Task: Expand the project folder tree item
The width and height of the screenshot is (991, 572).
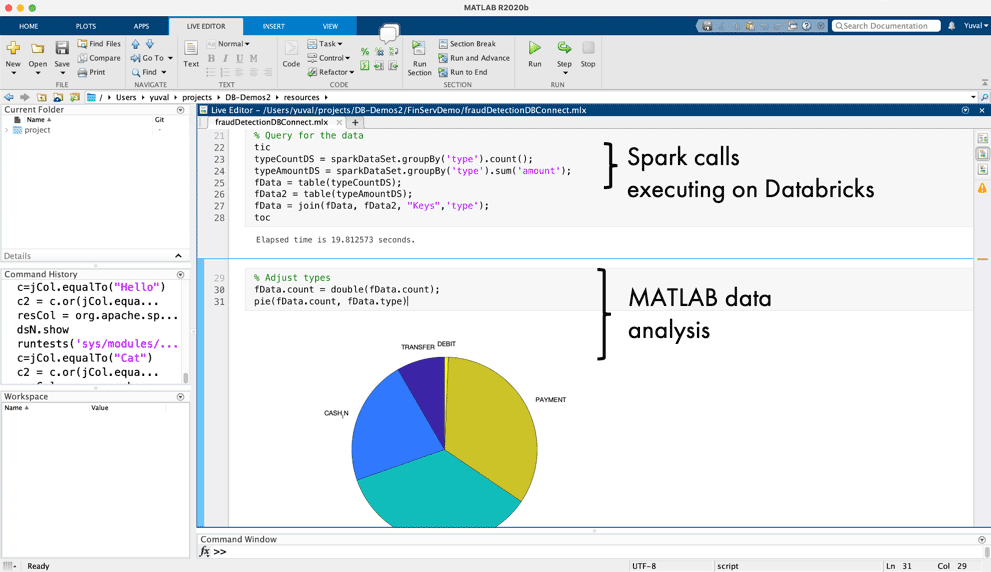Action: [7, 130]
